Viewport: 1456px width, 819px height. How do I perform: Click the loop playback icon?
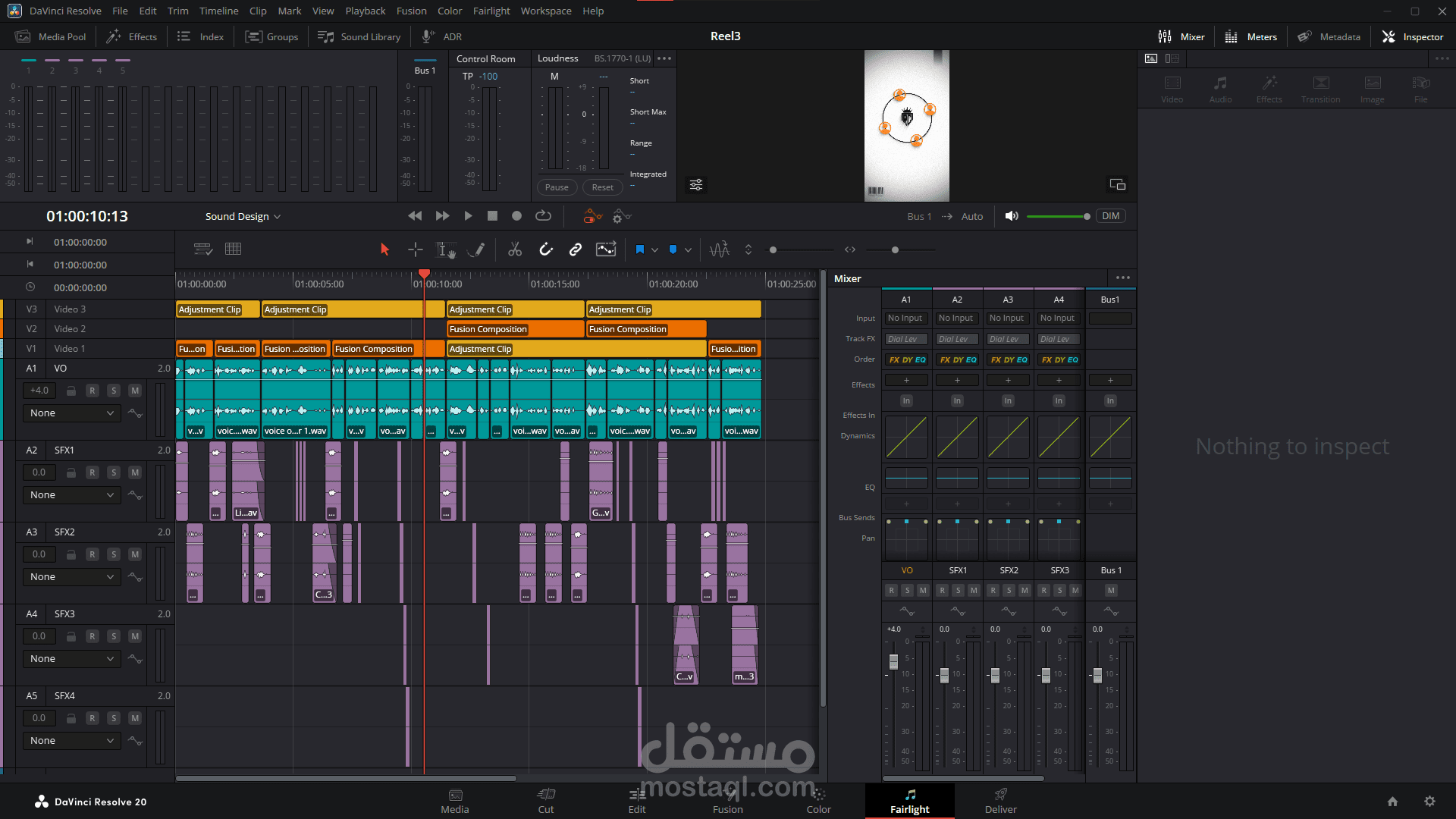click(543, 216)
